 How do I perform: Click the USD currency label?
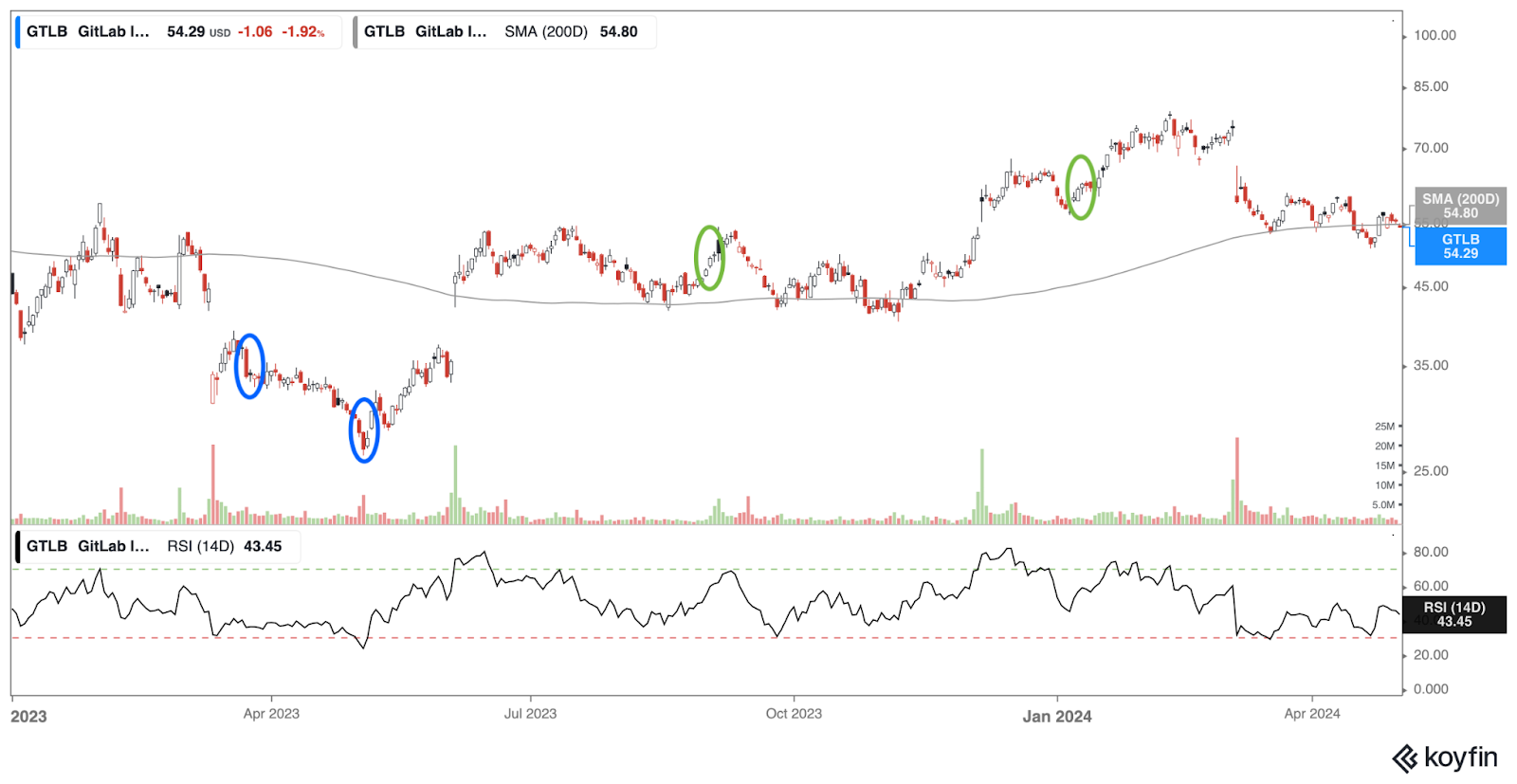tap(220, 33)
